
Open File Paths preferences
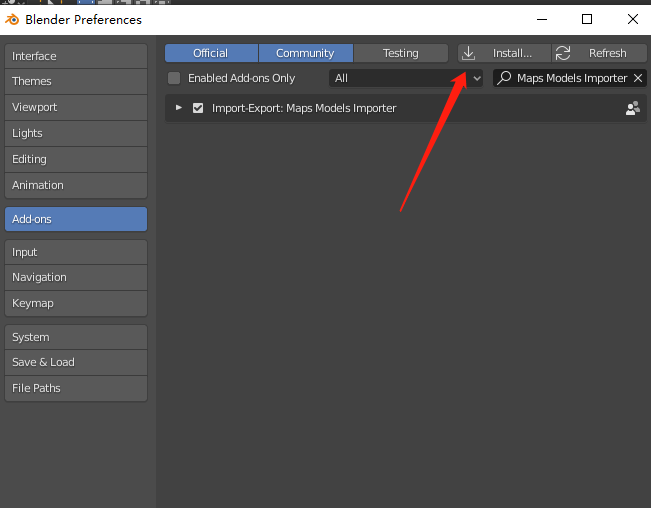point(76,388)
